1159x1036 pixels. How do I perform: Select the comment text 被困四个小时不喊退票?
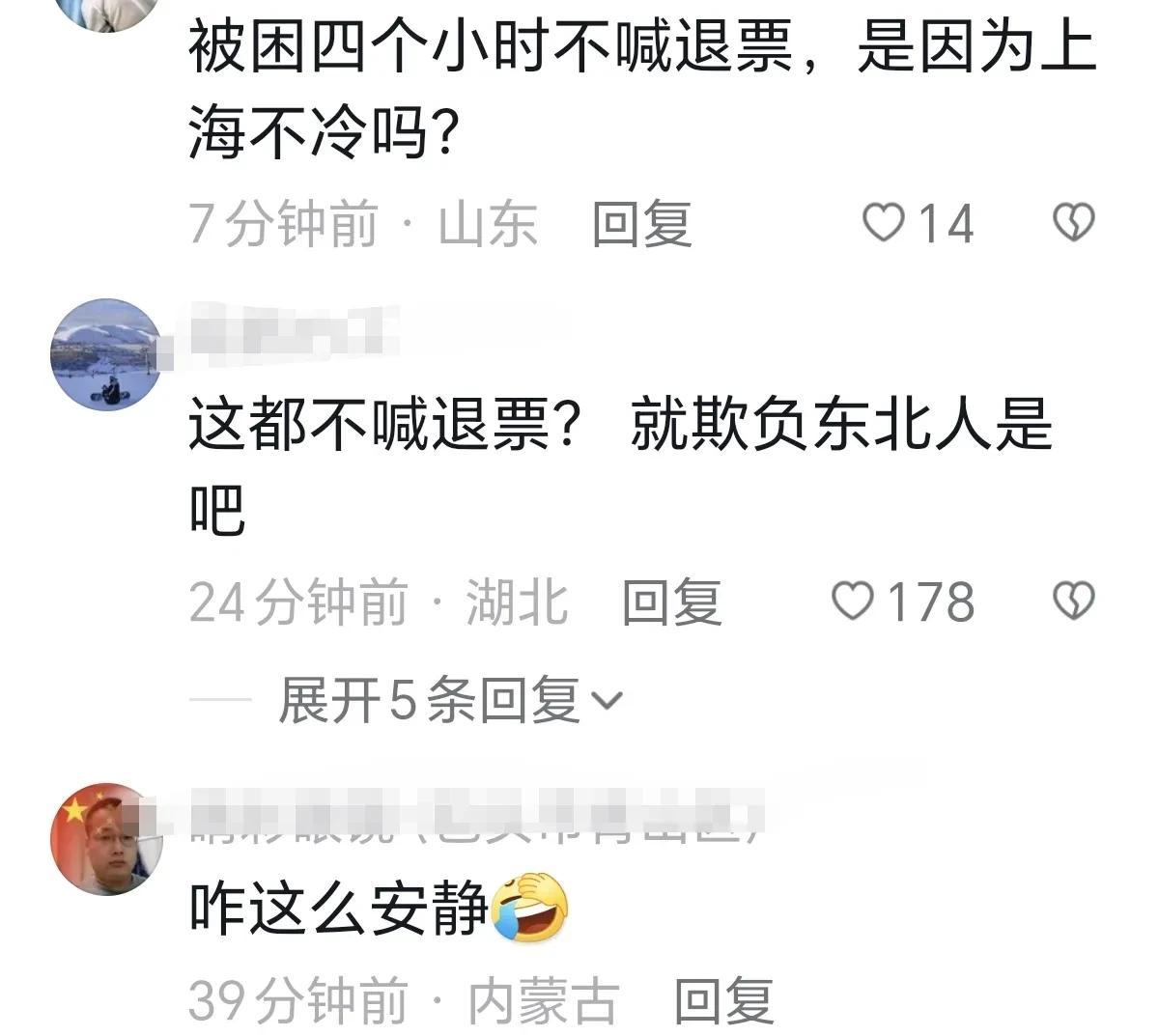[492, 48]
